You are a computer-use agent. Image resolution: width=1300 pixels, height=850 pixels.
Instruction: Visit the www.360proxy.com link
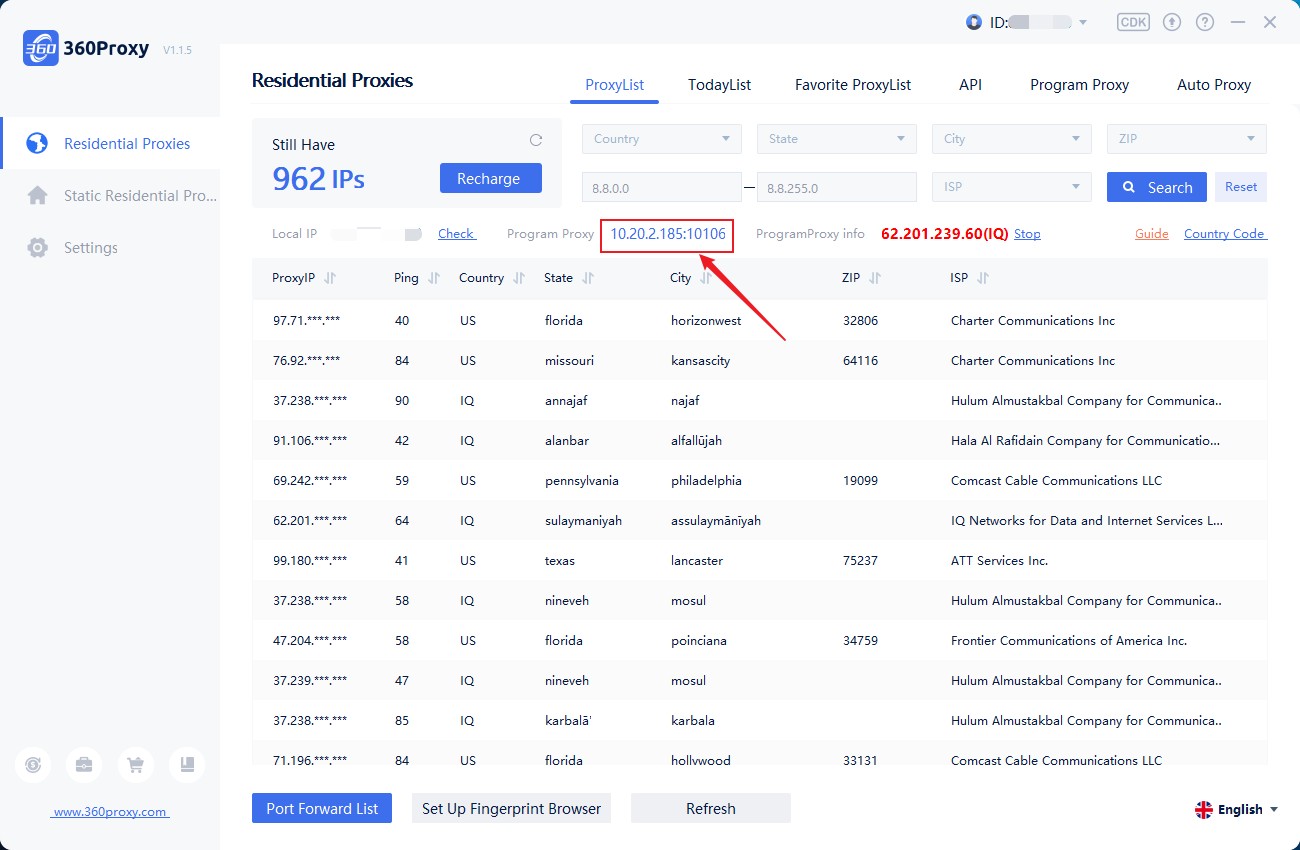click(110, 812)
